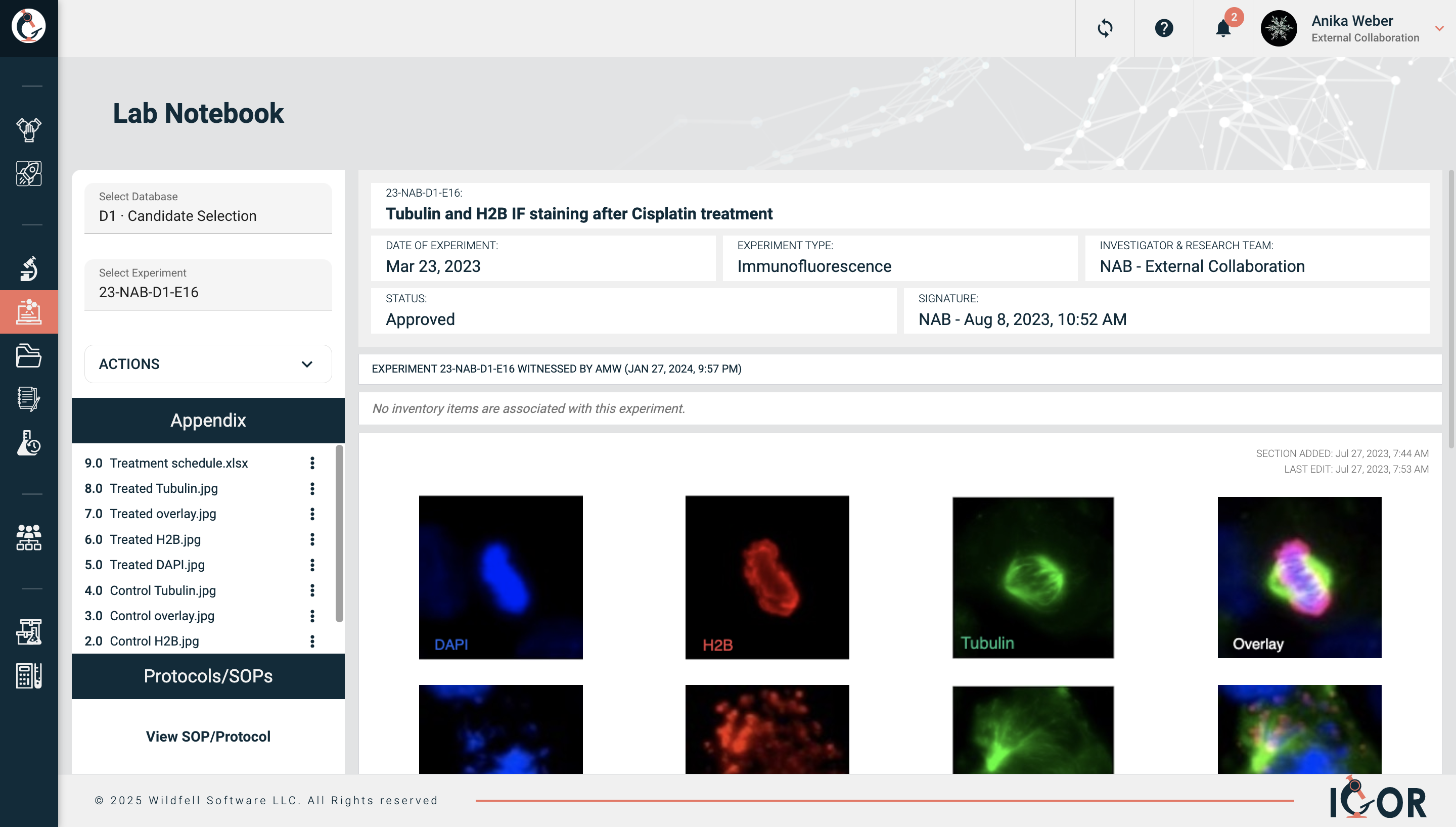Open Treatment schedule.xlsx from the appendix
This screenshot has width=1456, height=827.
click(x=179, y=463)
